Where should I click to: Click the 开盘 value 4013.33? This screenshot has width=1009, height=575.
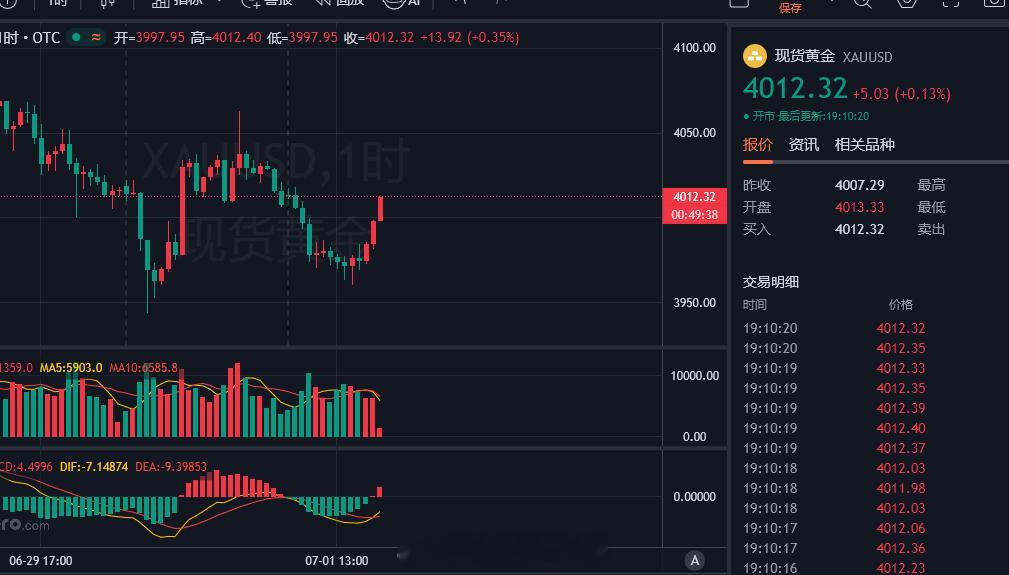[860, 207]
